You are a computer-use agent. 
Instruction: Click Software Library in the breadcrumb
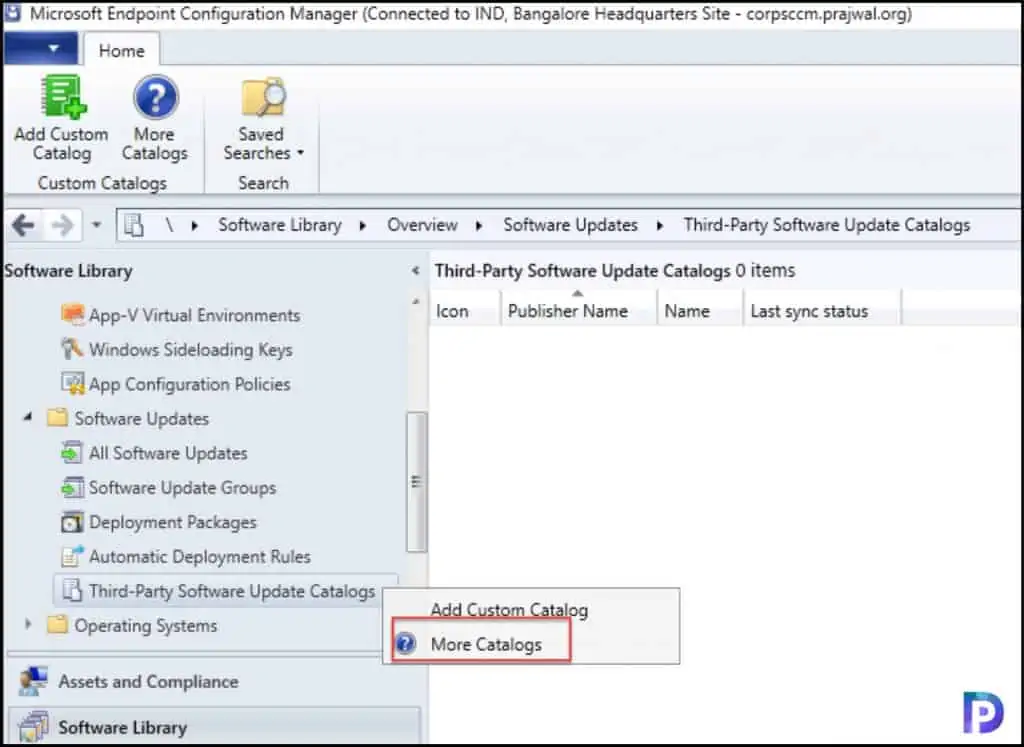point(280,225)
